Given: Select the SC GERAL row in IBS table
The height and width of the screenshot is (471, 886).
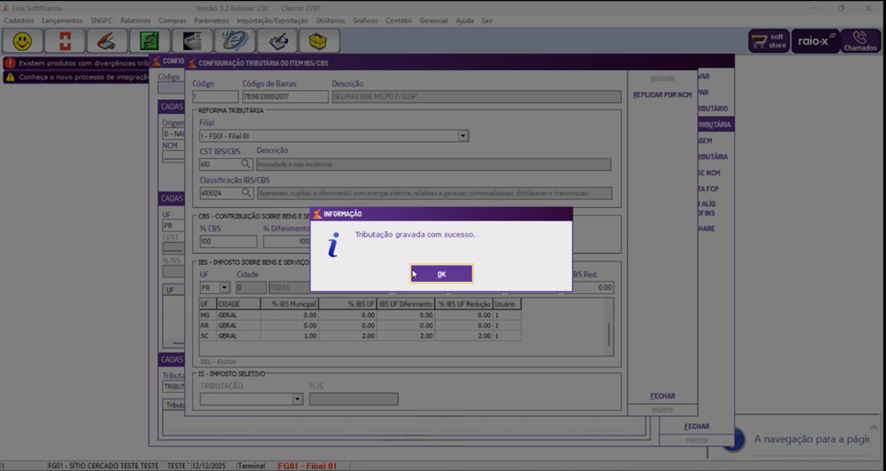Looking at the screenshot, I should 360,335.
